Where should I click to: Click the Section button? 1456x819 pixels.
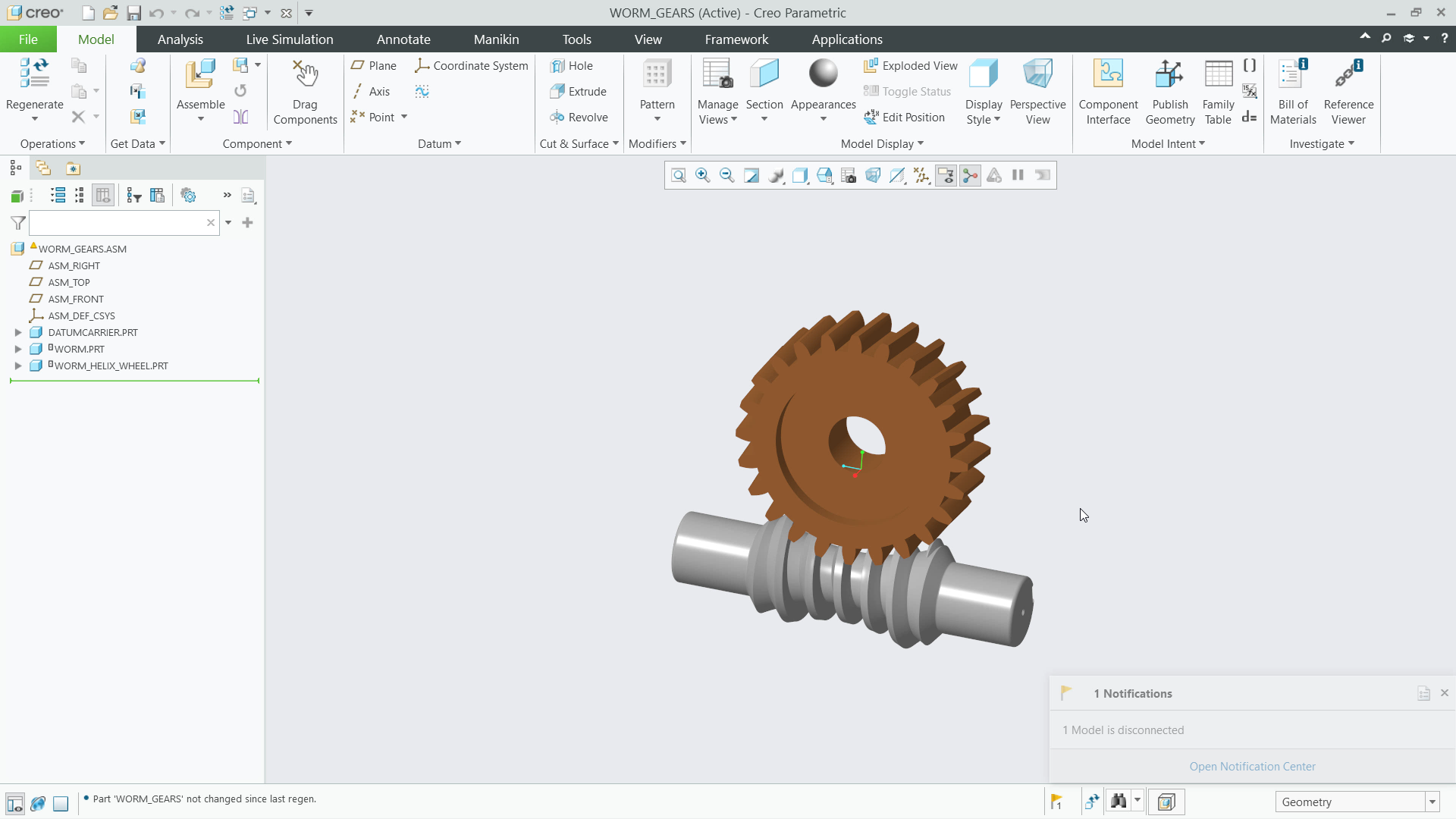(x=764, y=90)
